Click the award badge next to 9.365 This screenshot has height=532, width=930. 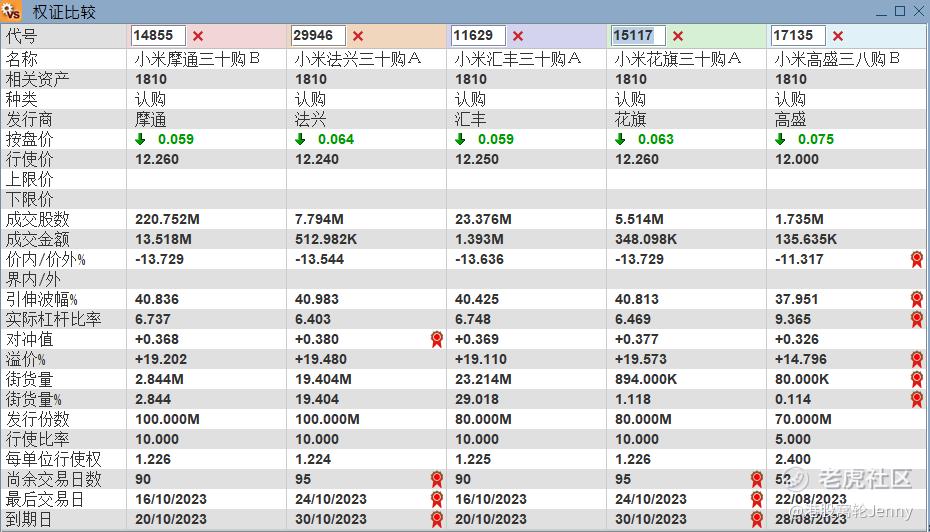tap(917, 319)
